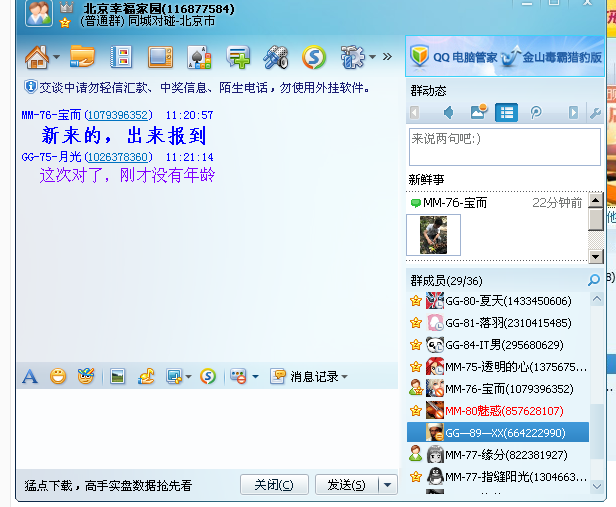
Task: Select member GG-80-夏天(1433450606)
Action: tap(498, 301)
